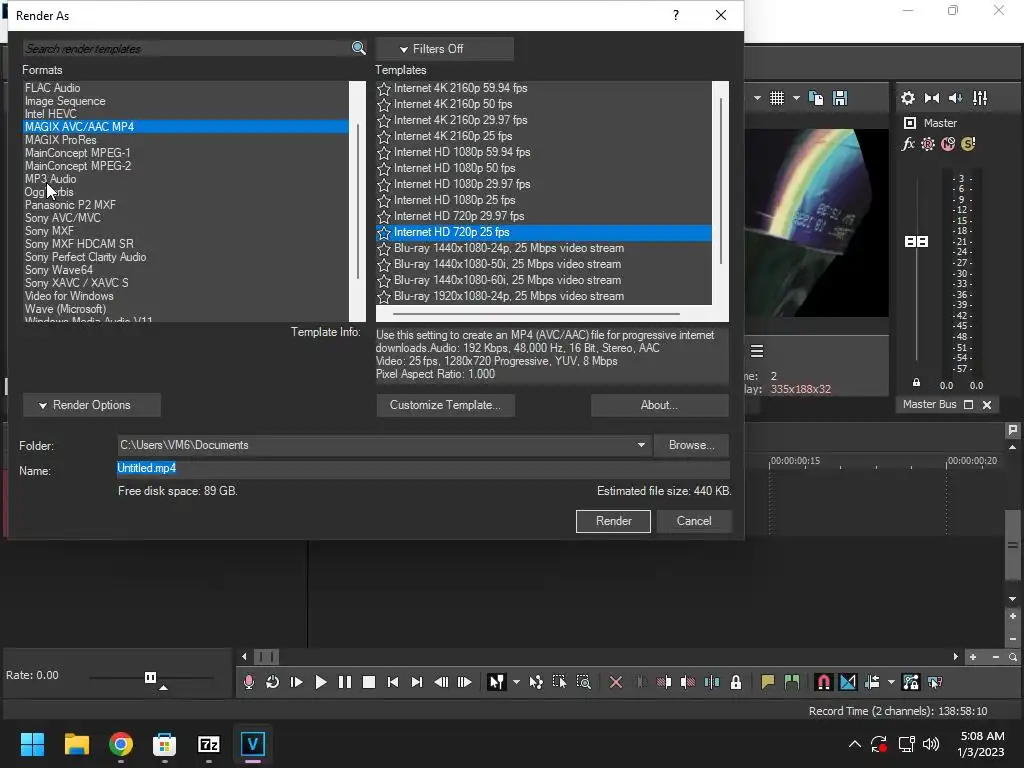This screenshot has width=1024, height=768.
Task: Open Master Bus audio properties gear icon
Action: (908, 98)
